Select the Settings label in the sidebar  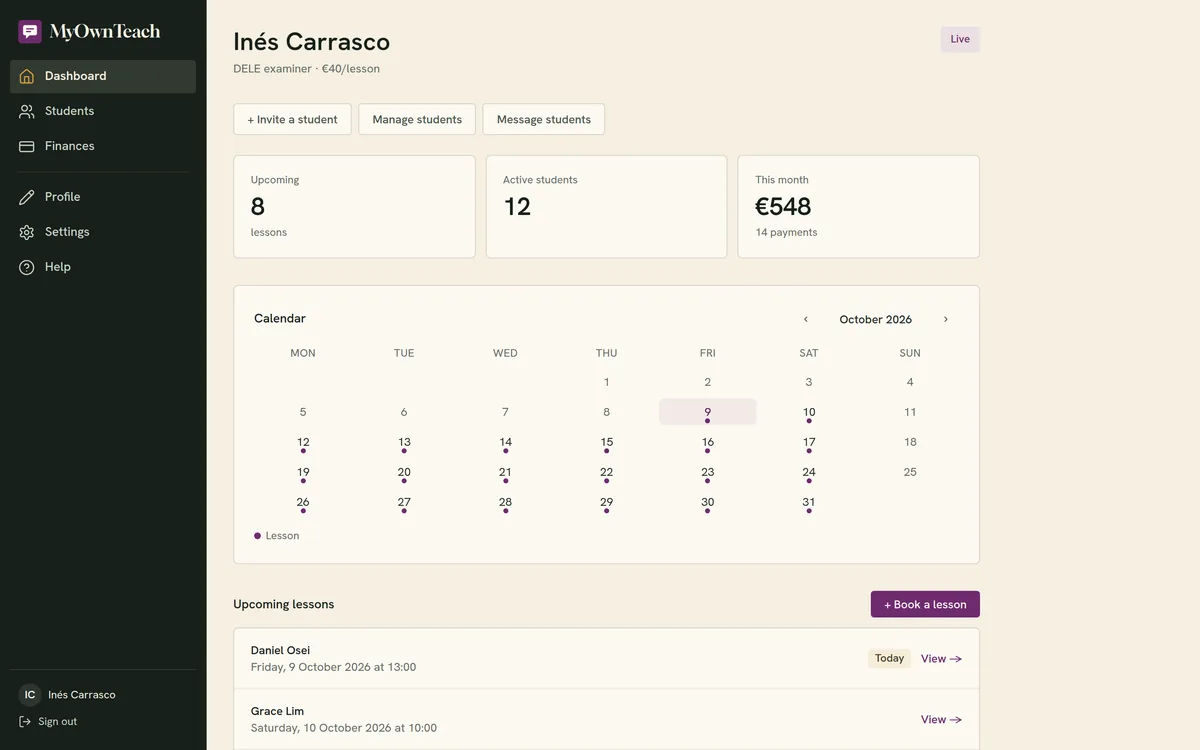click(x=67, y=232)
